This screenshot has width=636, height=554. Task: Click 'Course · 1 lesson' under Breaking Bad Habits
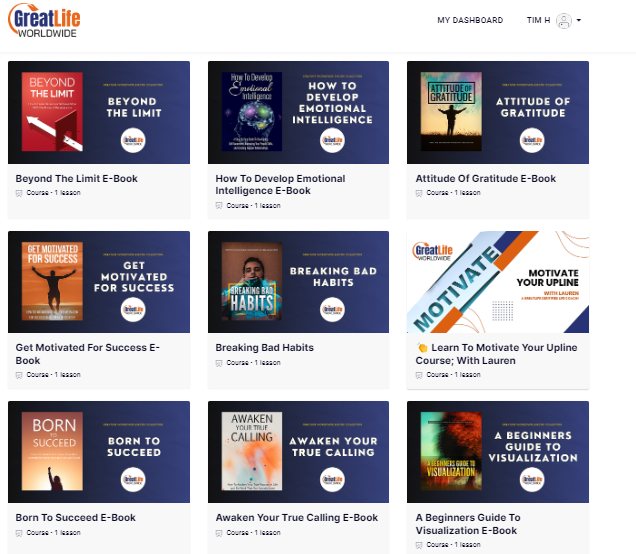coord(254,363)
